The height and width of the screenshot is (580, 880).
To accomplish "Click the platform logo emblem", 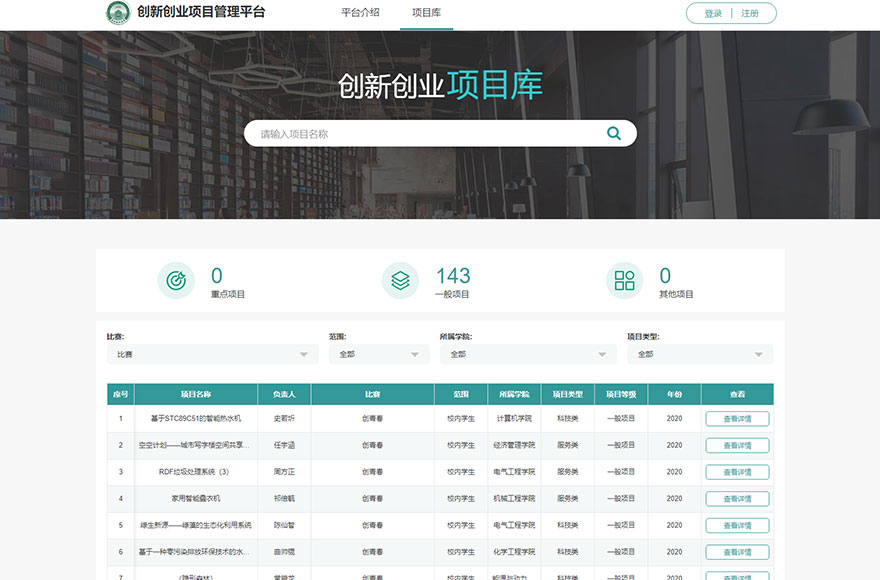I will (x=118, y=13).
